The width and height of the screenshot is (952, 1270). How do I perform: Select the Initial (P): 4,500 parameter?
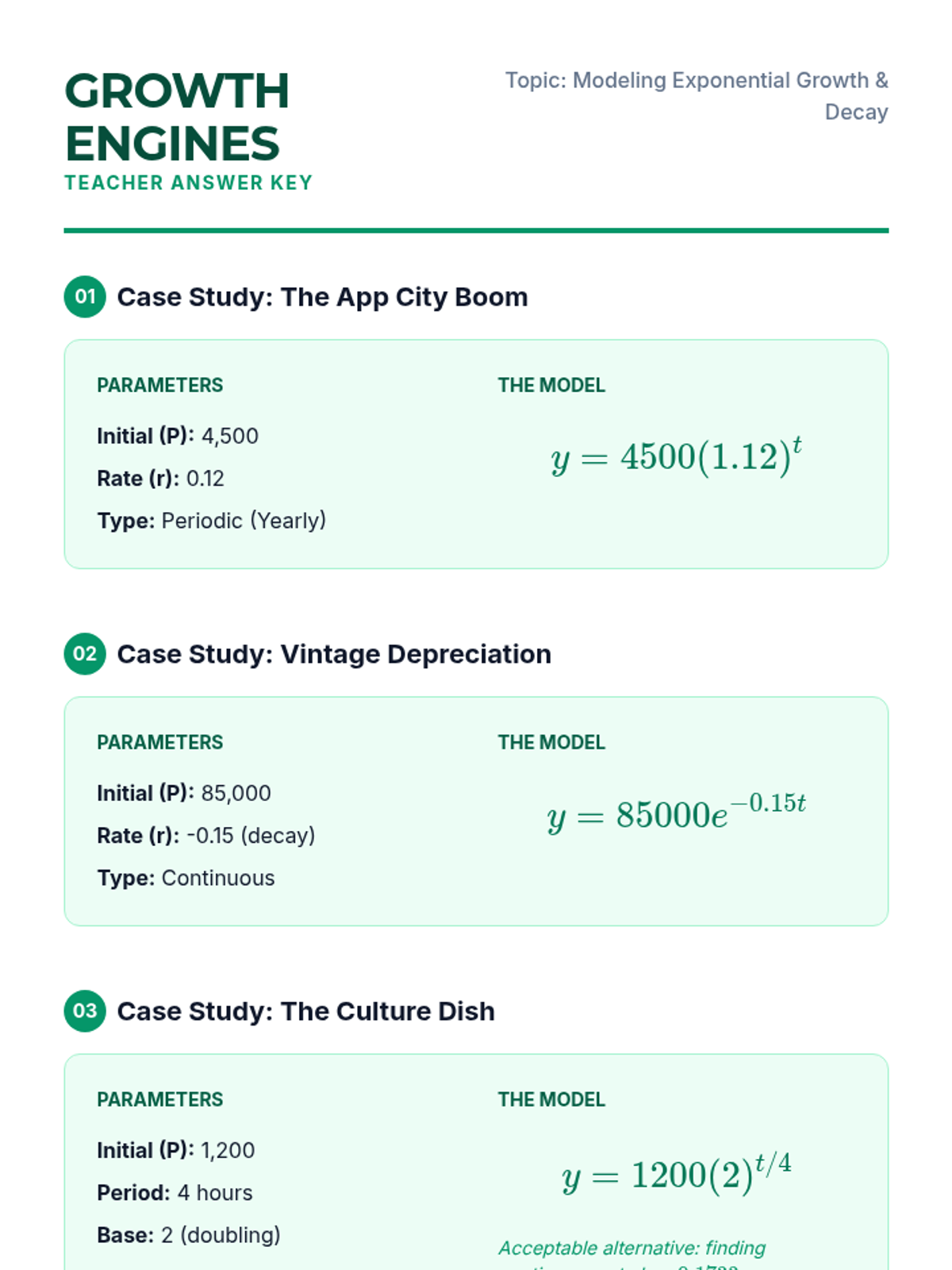(178, 436)
